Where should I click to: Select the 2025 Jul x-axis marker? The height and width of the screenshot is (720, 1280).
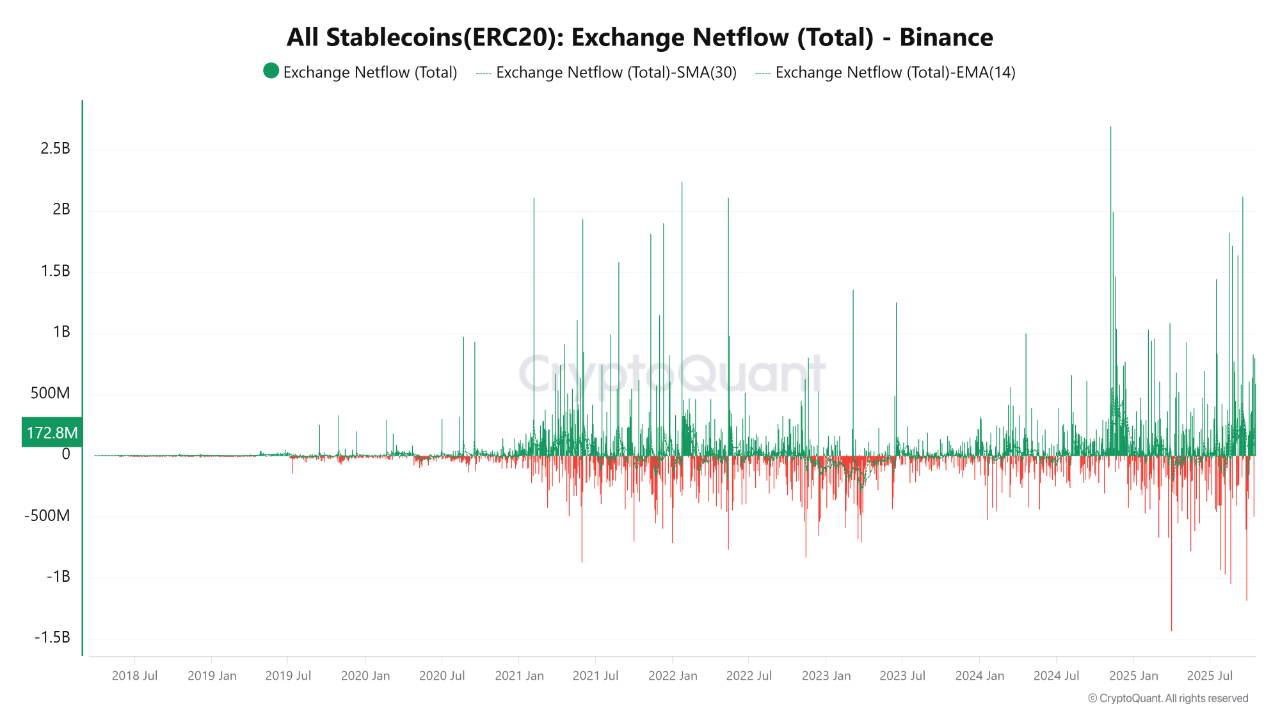coord(1210,676)
